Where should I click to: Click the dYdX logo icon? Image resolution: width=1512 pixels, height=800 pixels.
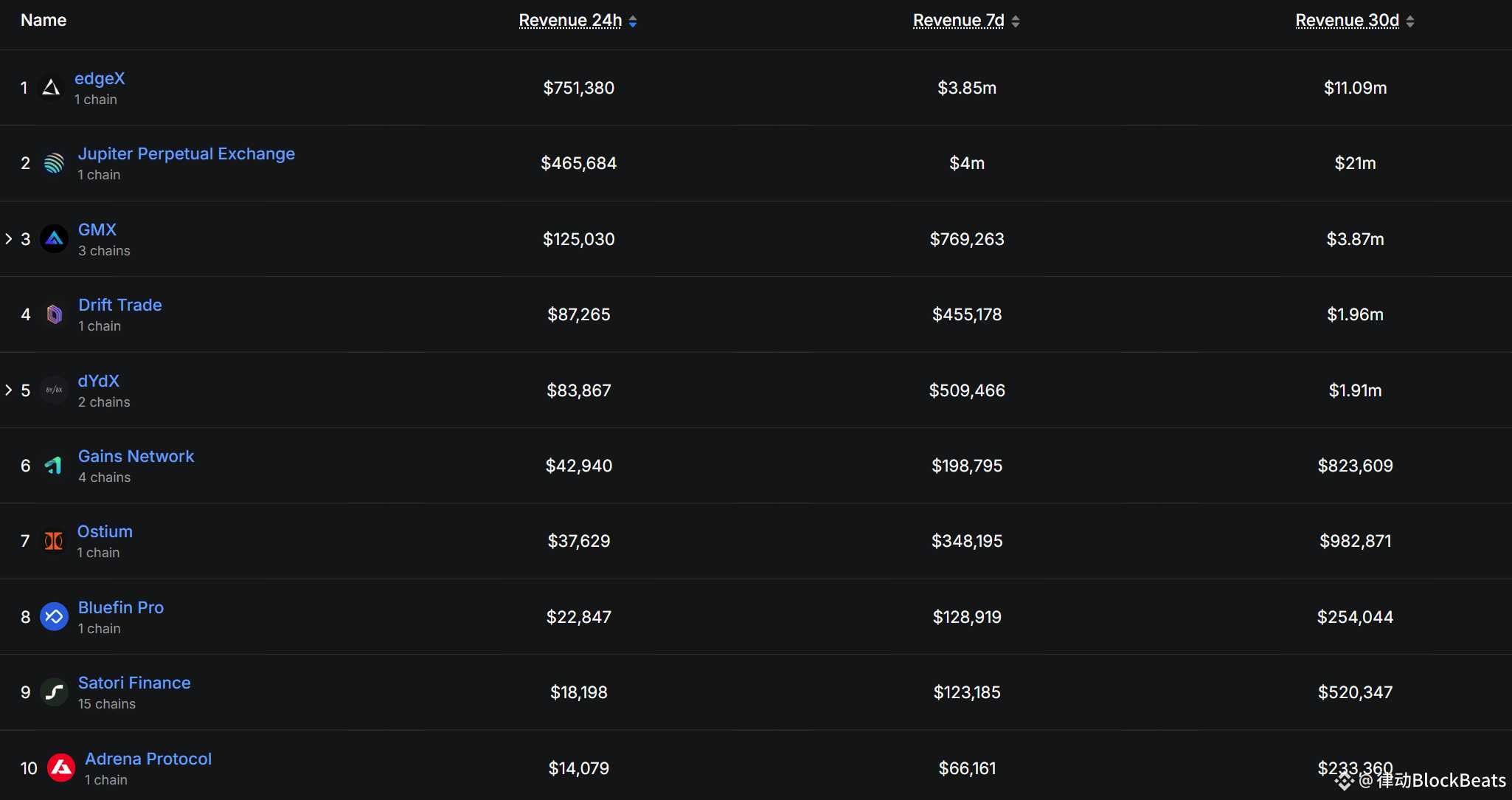[54, 390]
